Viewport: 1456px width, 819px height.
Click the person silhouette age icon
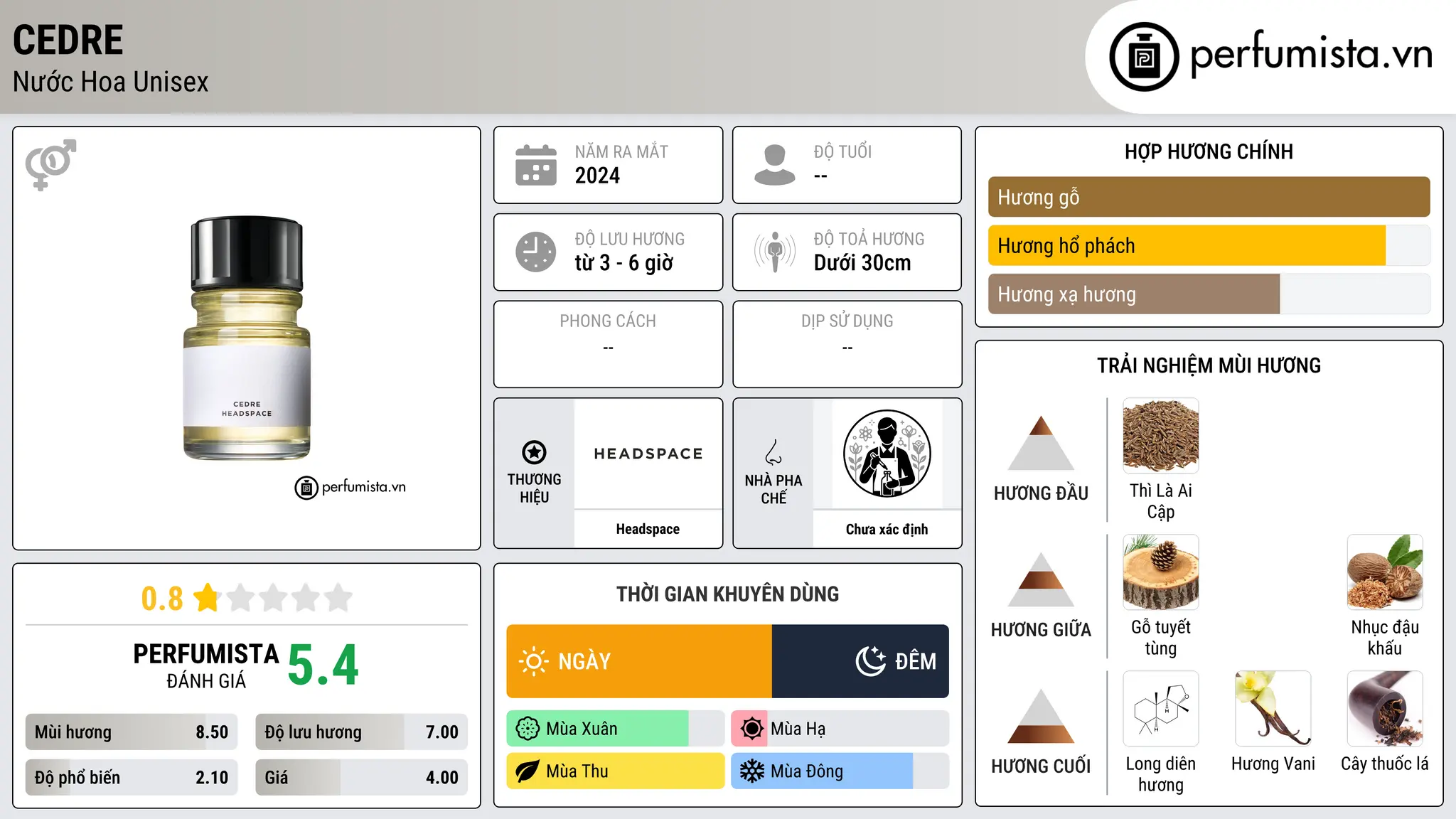tap(774, 165)
